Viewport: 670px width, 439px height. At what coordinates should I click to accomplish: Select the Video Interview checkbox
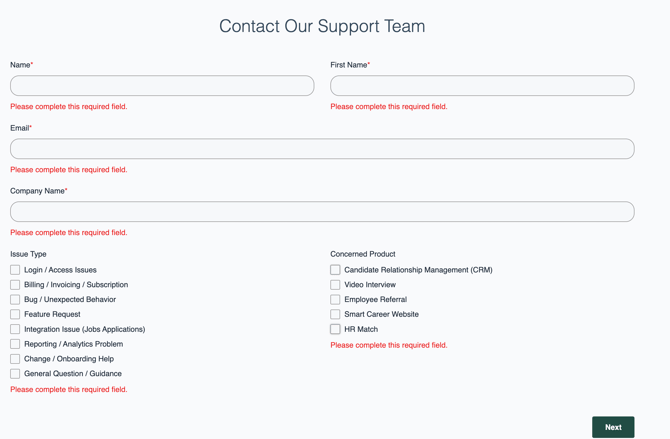pos(335,285)
